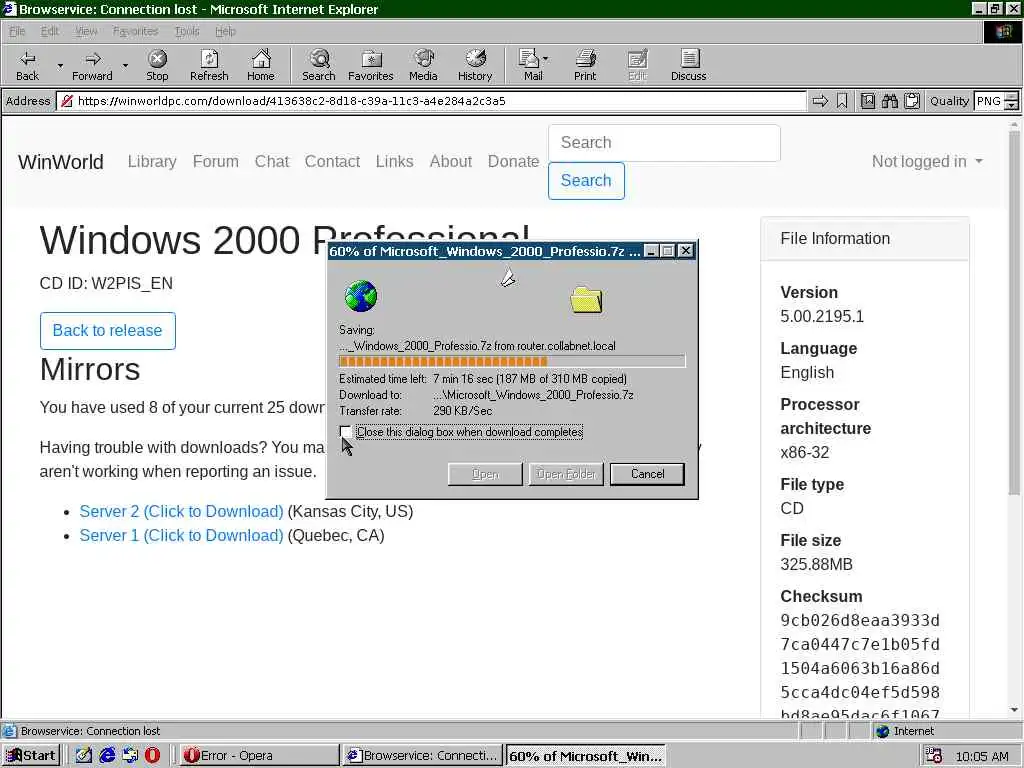1024x768 pixels.
Task: Open the Start menu
Action: click(31, 756)
